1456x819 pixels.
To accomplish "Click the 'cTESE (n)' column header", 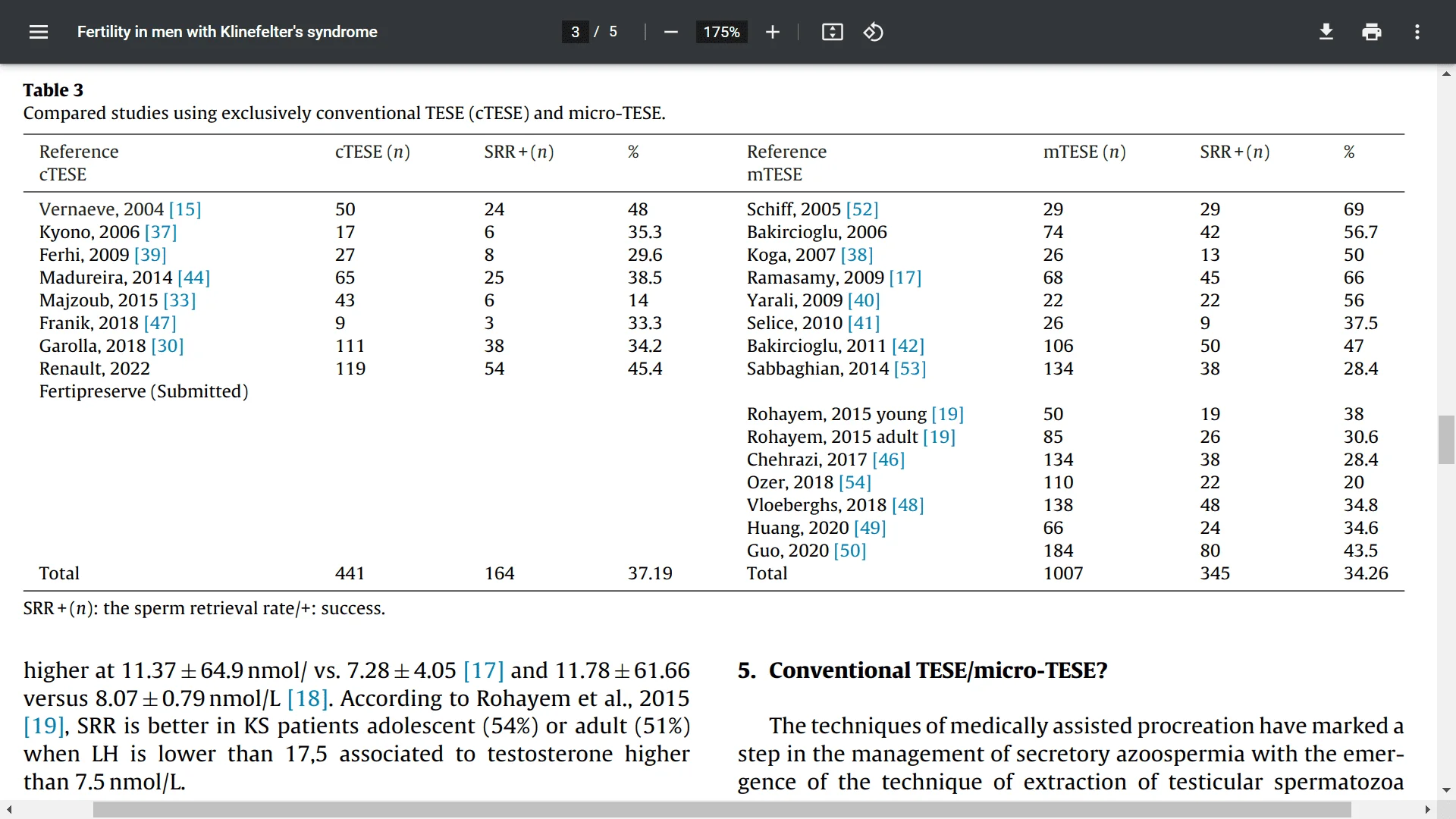I will pos(372,152).
